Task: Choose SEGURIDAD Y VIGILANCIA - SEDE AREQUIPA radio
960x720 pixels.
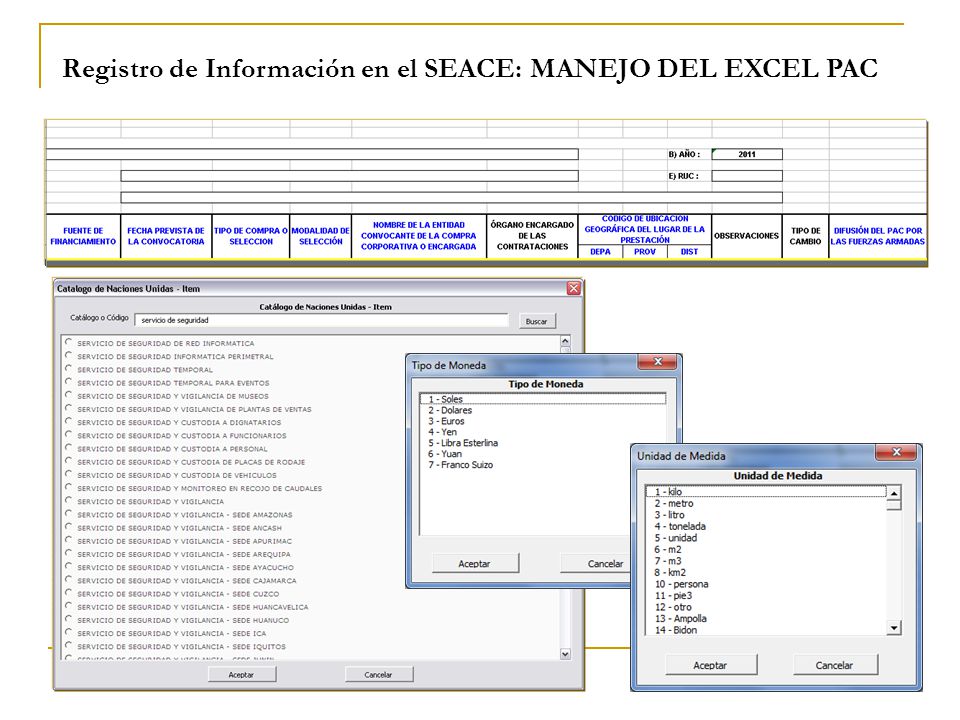Action: tap(69, 553)
